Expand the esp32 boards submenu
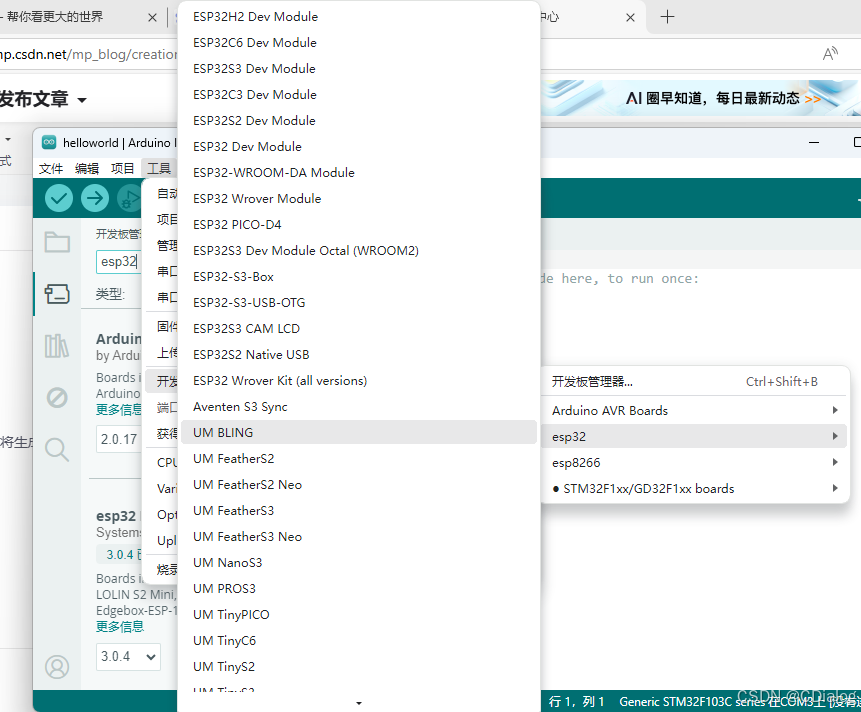 coord(694,436)
